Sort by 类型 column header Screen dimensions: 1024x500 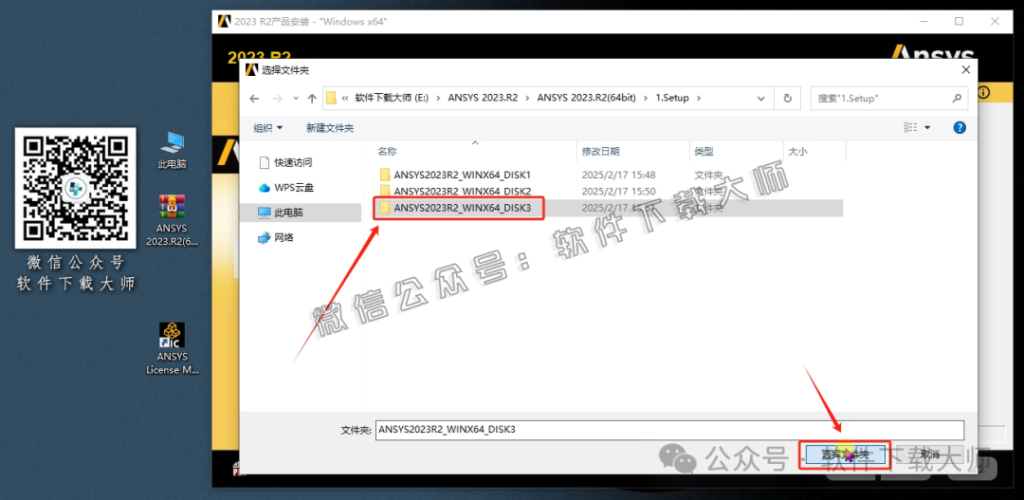pos(703,151)
